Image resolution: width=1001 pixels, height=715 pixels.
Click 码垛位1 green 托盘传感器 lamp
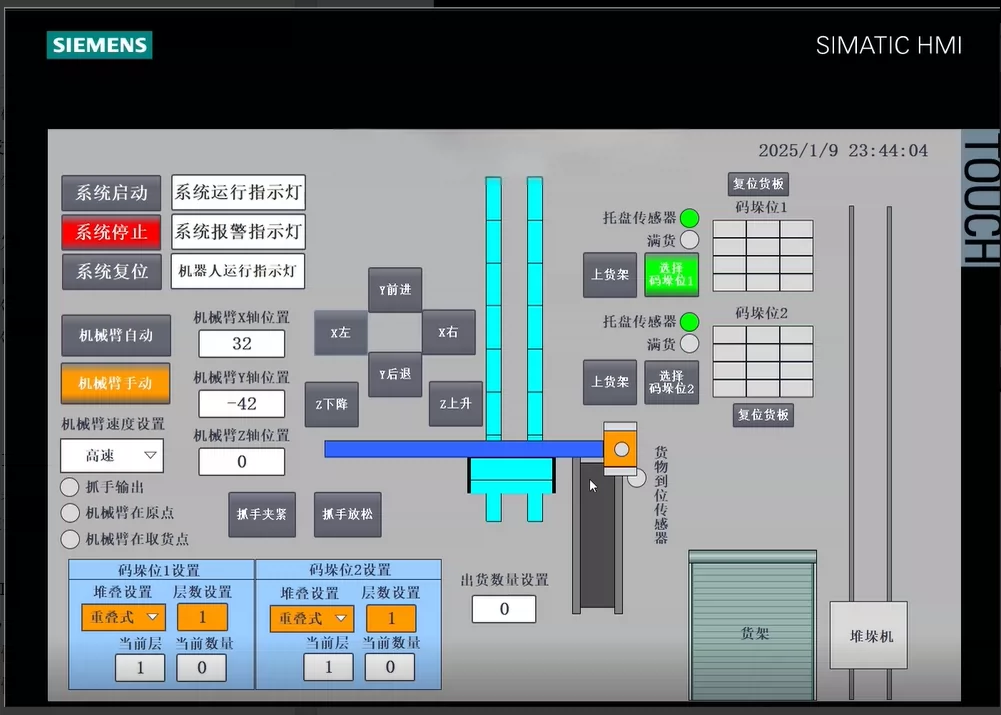(689, 218)
